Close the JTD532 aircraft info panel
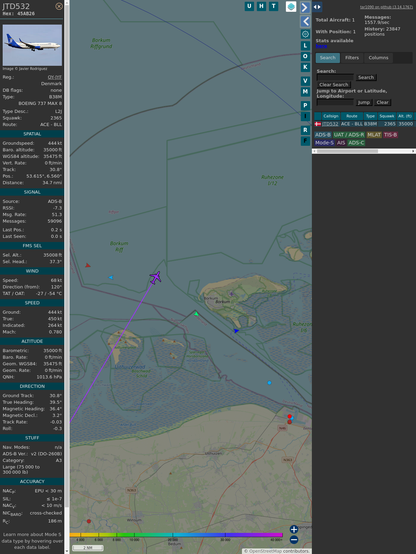416x554 pixels. 59,6
